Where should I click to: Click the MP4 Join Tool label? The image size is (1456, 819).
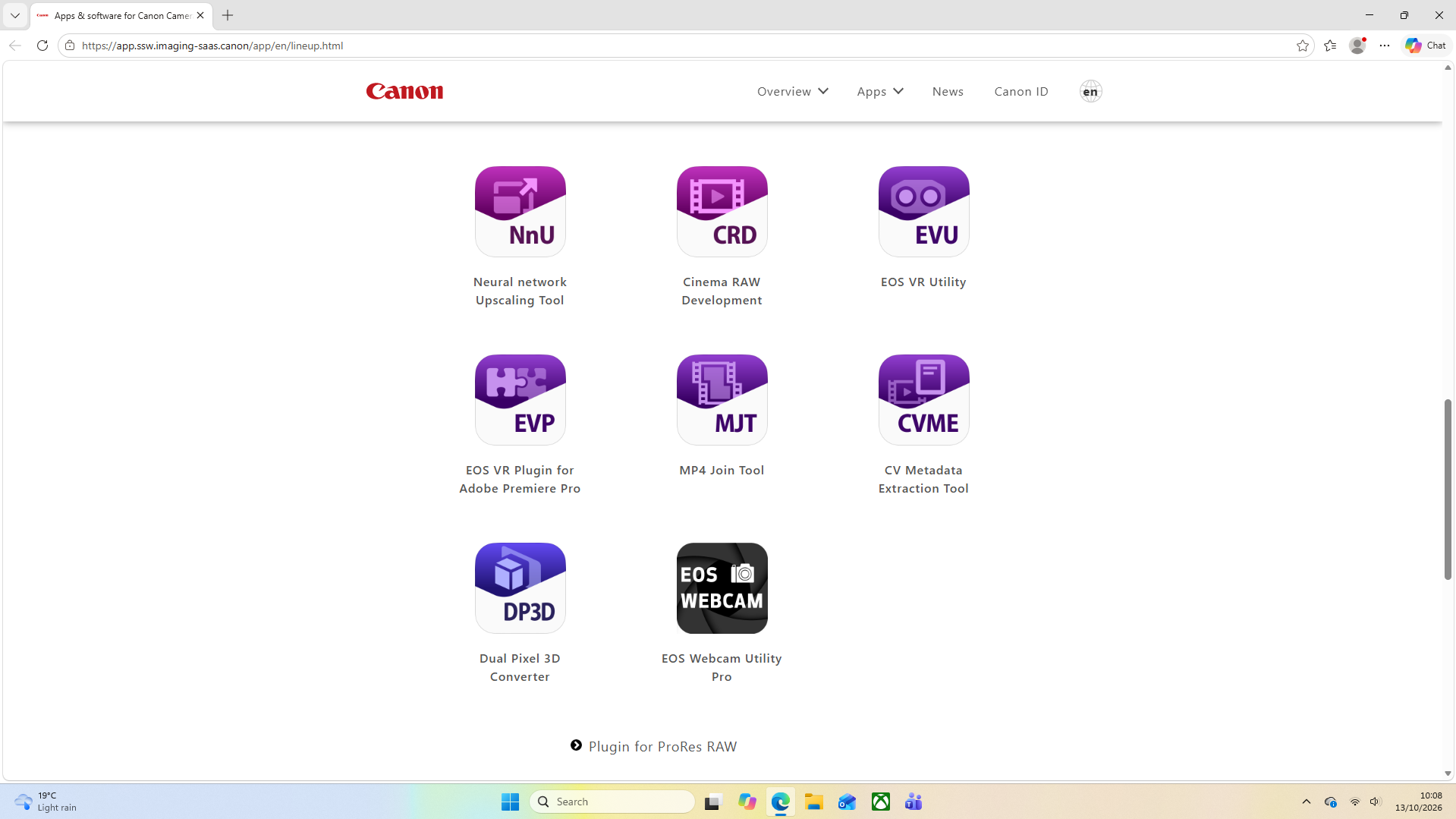point(722,470)
